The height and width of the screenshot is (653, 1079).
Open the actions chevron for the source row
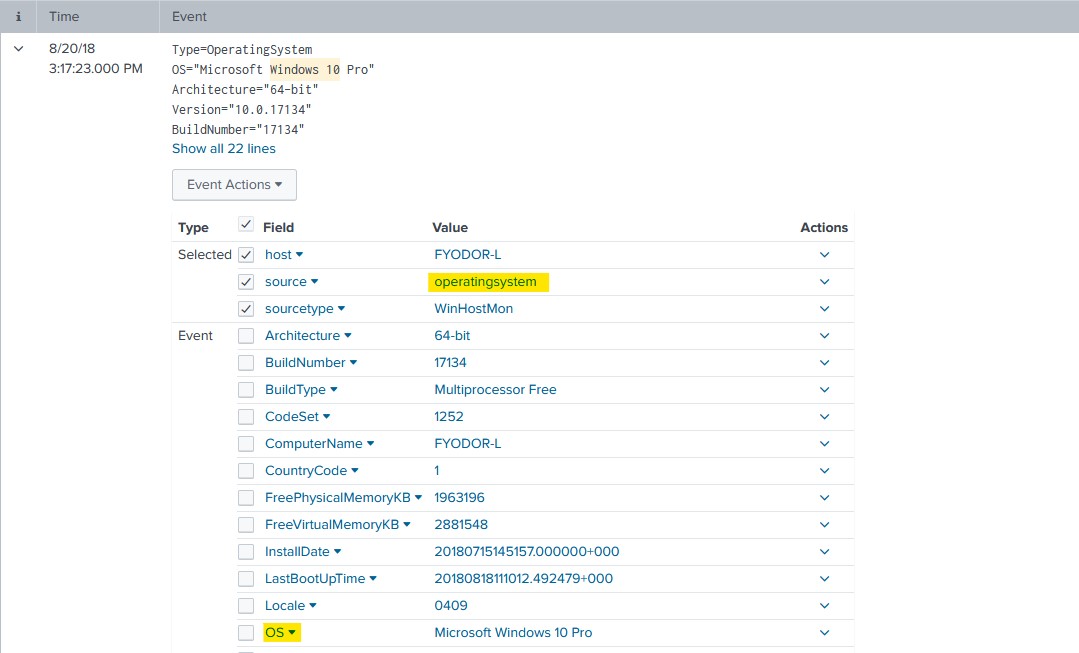tap(824, 282)
